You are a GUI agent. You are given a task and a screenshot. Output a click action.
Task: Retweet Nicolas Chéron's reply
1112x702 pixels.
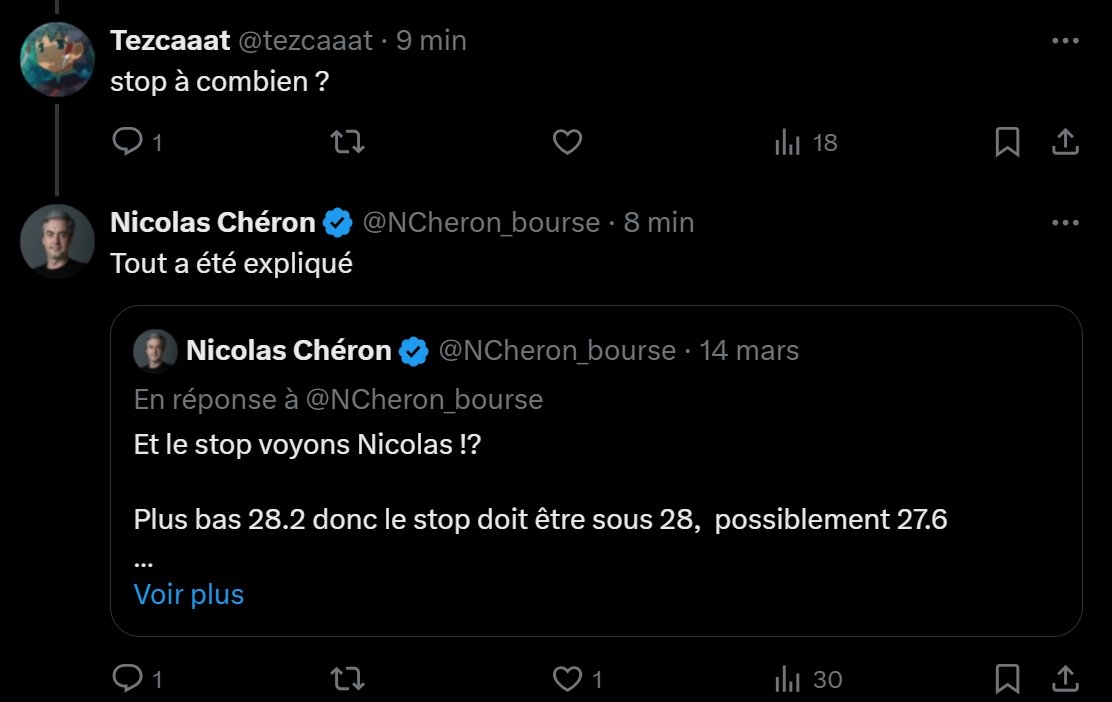[347, 680]
